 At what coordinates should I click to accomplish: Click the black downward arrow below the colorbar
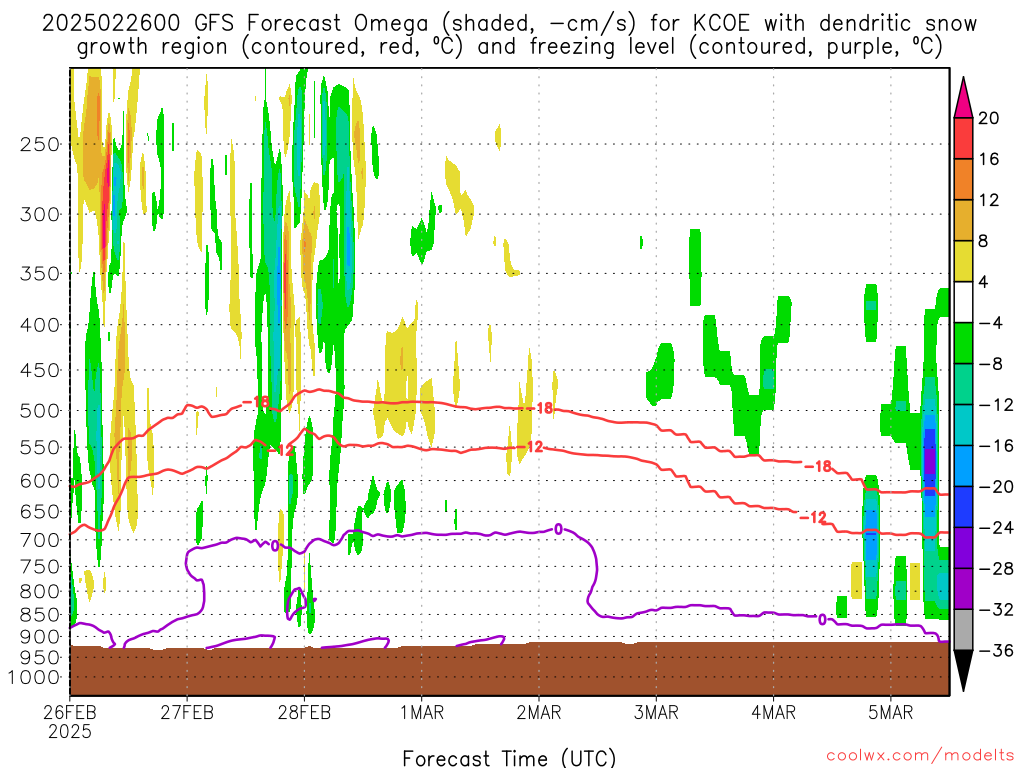point(963,671)
